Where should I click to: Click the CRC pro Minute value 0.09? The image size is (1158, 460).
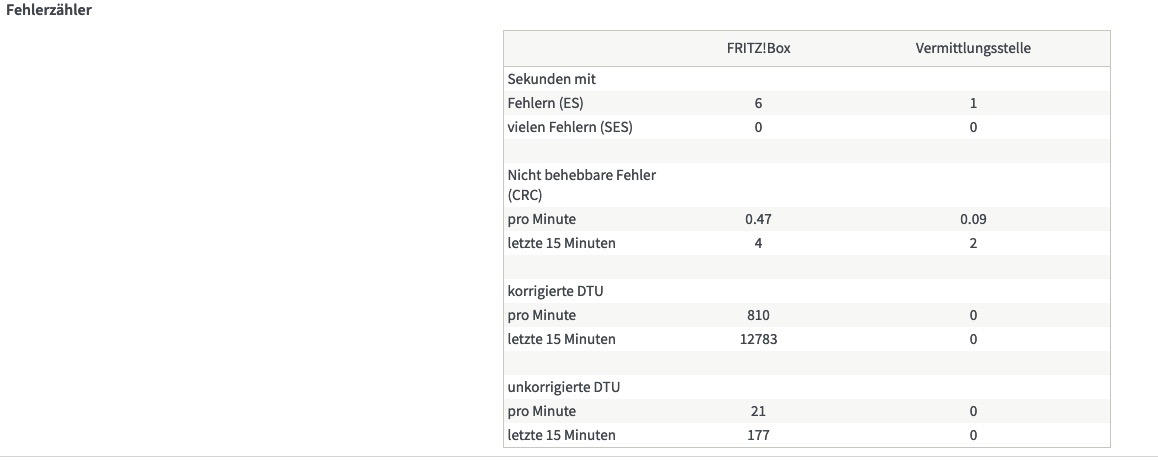(x=973, y=219)
